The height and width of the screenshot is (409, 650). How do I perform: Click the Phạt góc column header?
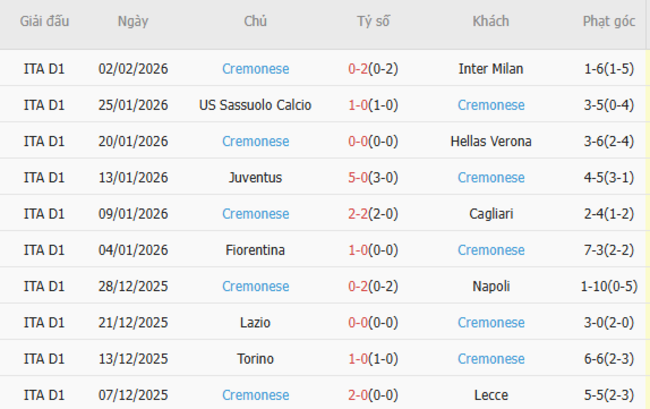[x=608, y=21]
